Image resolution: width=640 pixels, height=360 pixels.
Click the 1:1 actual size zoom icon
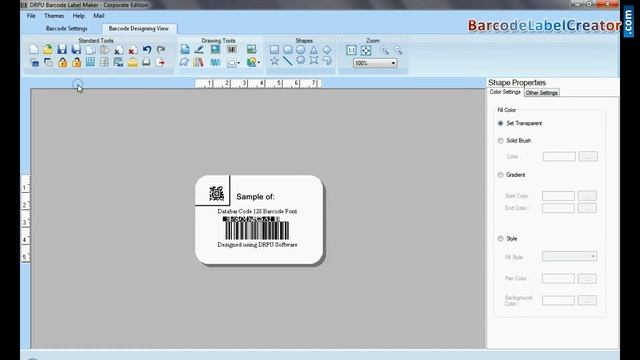click(x=351, y=50)
